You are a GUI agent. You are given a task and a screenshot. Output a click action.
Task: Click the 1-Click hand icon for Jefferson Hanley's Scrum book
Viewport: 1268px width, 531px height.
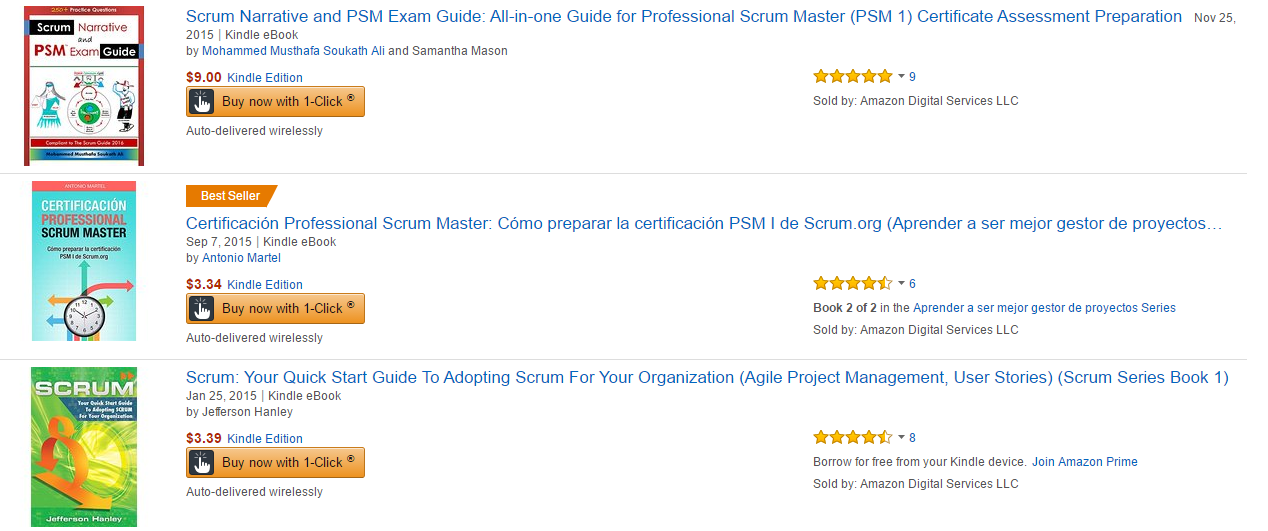point(202,463)
